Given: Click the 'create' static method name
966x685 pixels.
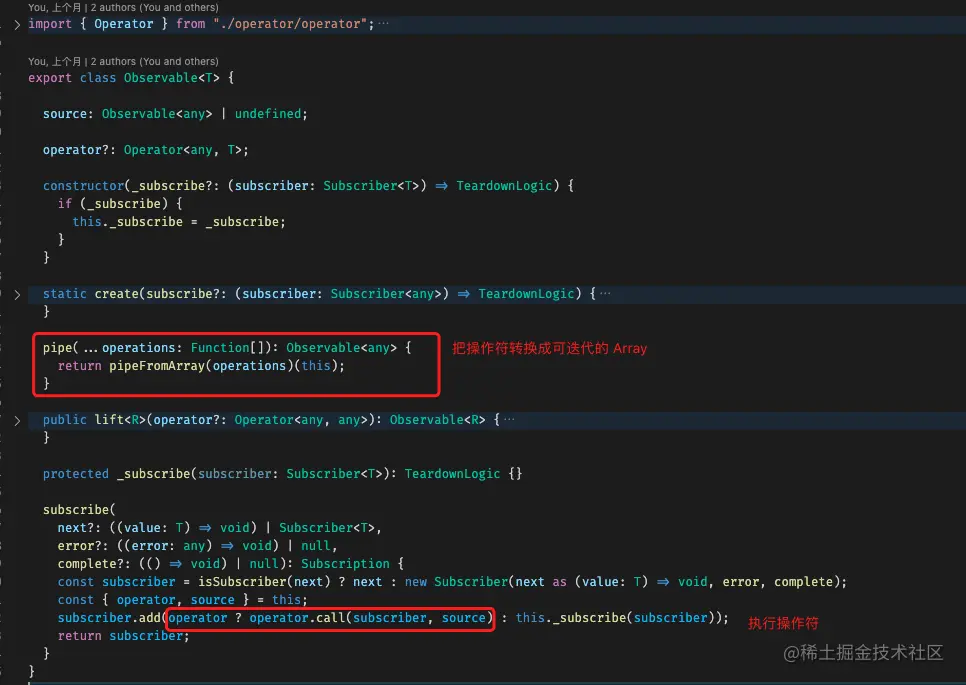Looking at the screenshot, I should coord(116,294).
